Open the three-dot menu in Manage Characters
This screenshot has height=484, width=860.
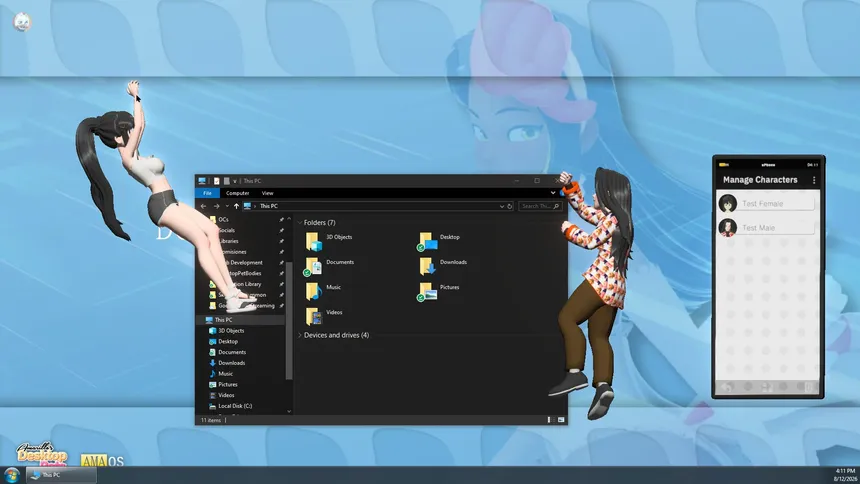(814, 180)
